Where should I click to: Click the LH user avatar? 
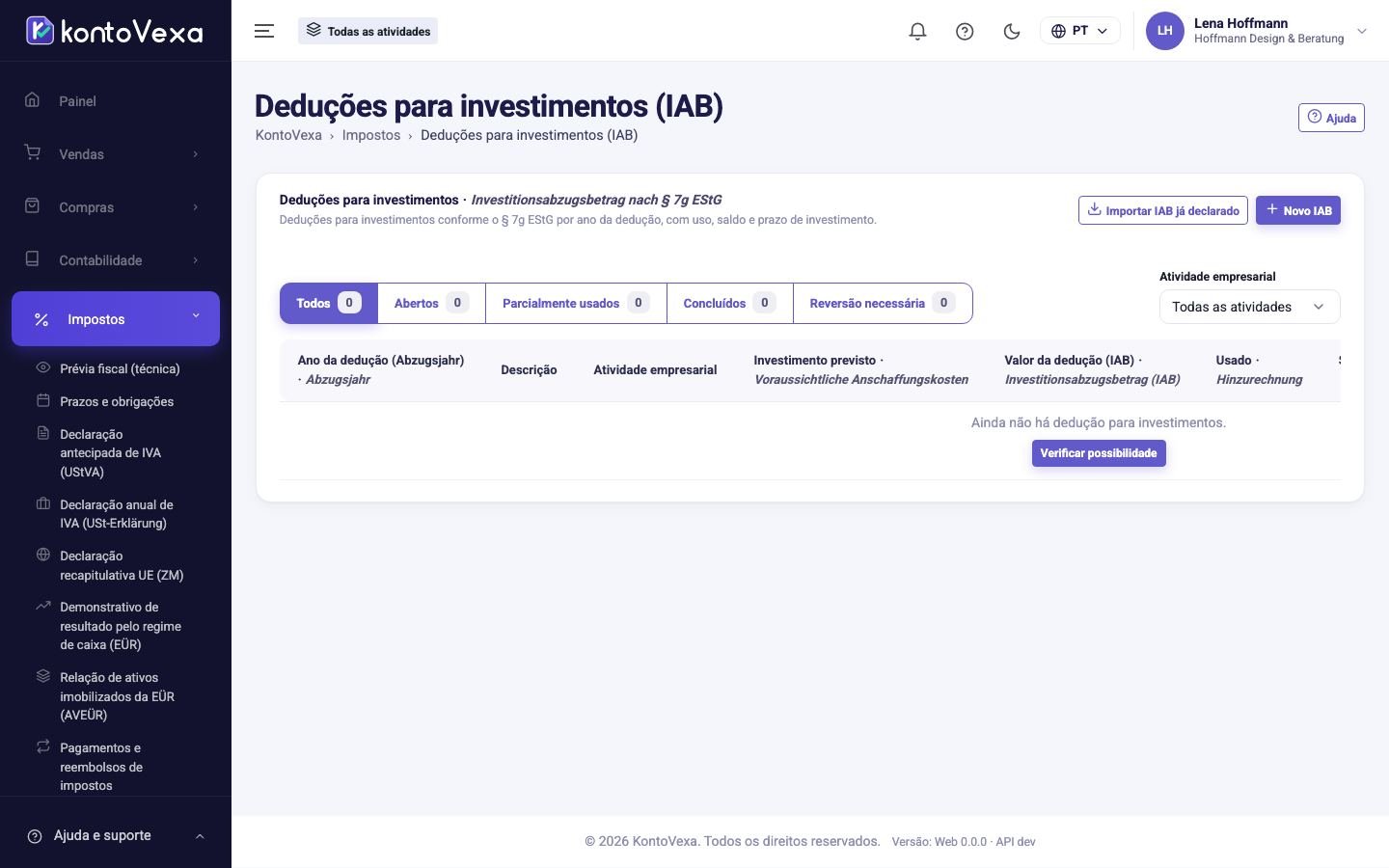1164,31
